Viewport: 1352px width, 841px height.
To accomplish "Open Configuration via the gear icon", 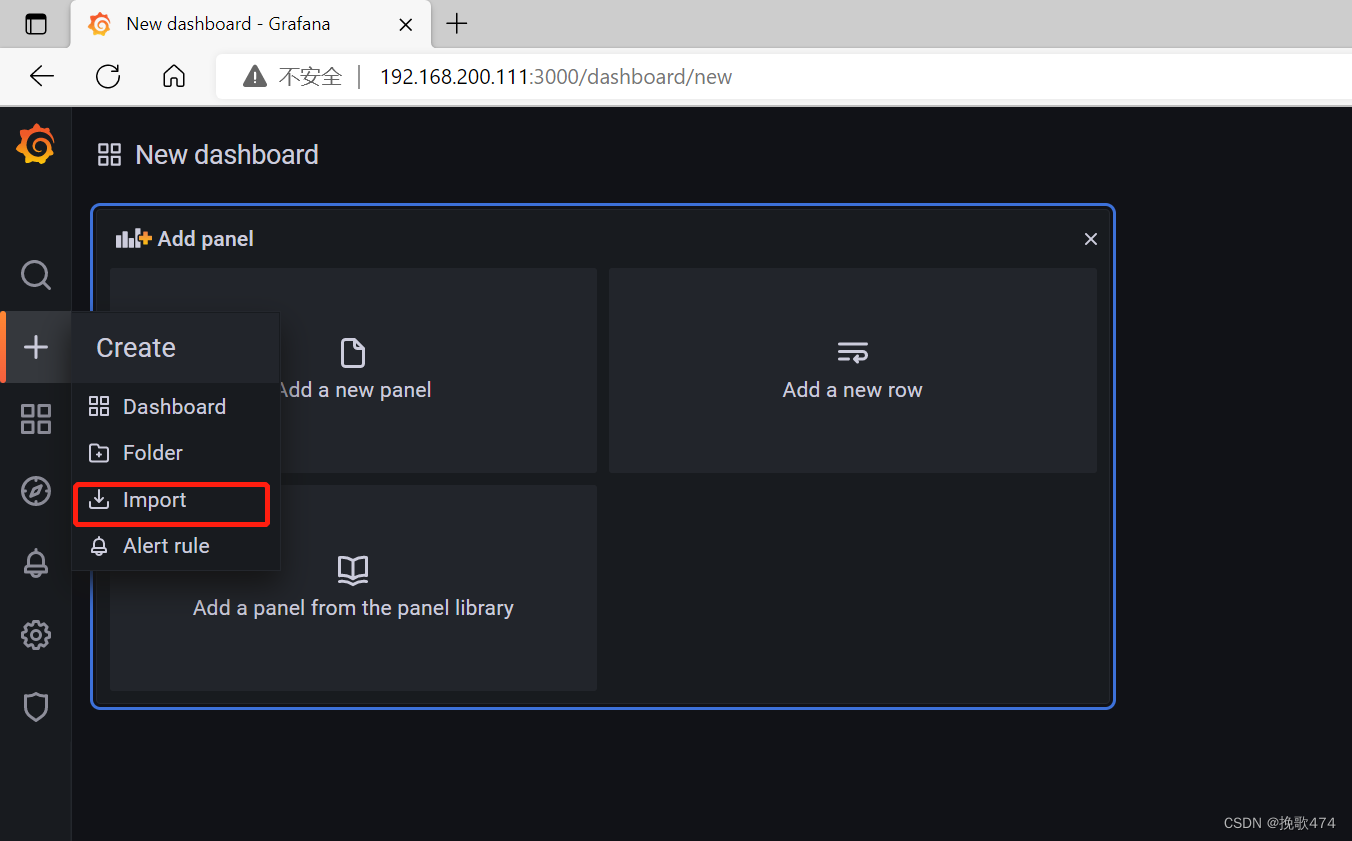I will coord(36,635).
